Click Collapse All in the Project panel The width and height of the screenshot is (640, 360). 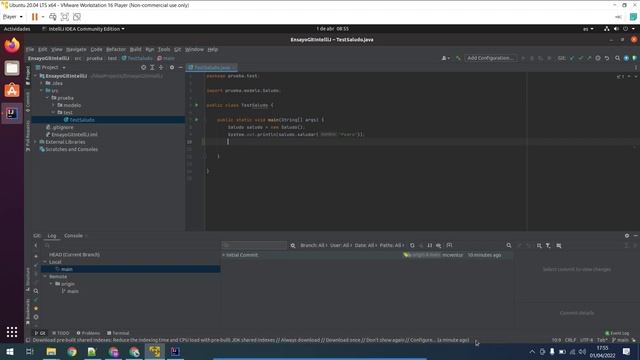[x=161, y=67]
